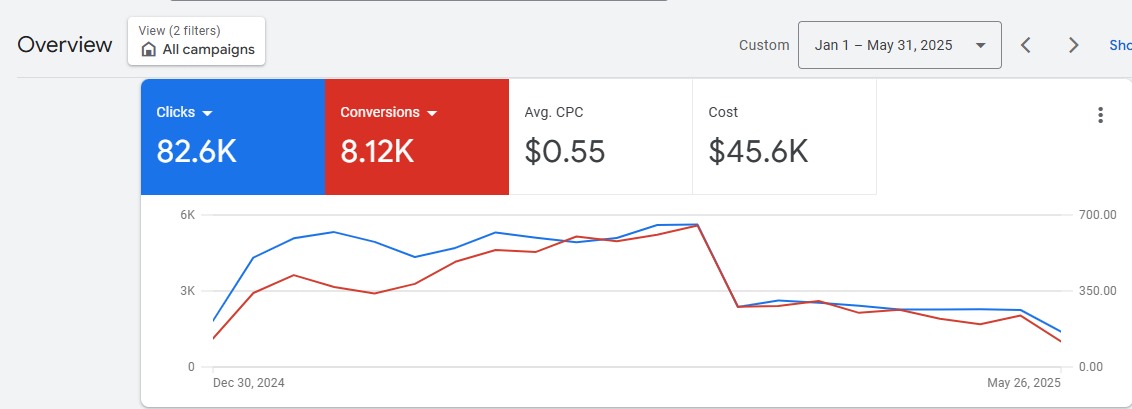Screen dimensions: 1132x409
Task: Advance to the next date range
Action: click(1073, 45)
